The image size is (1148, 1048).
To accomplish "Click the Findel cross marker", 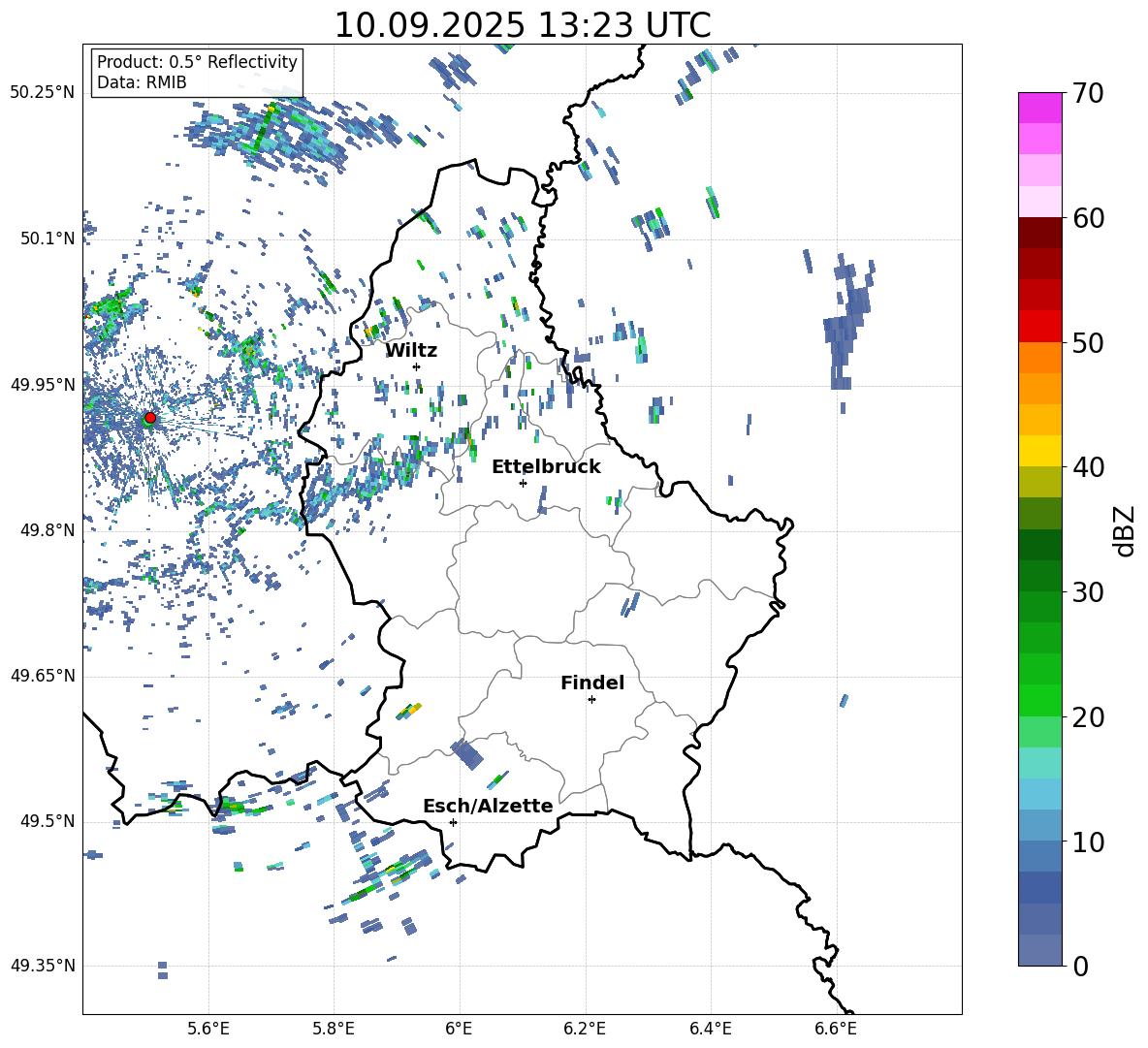I will [591, 700].
